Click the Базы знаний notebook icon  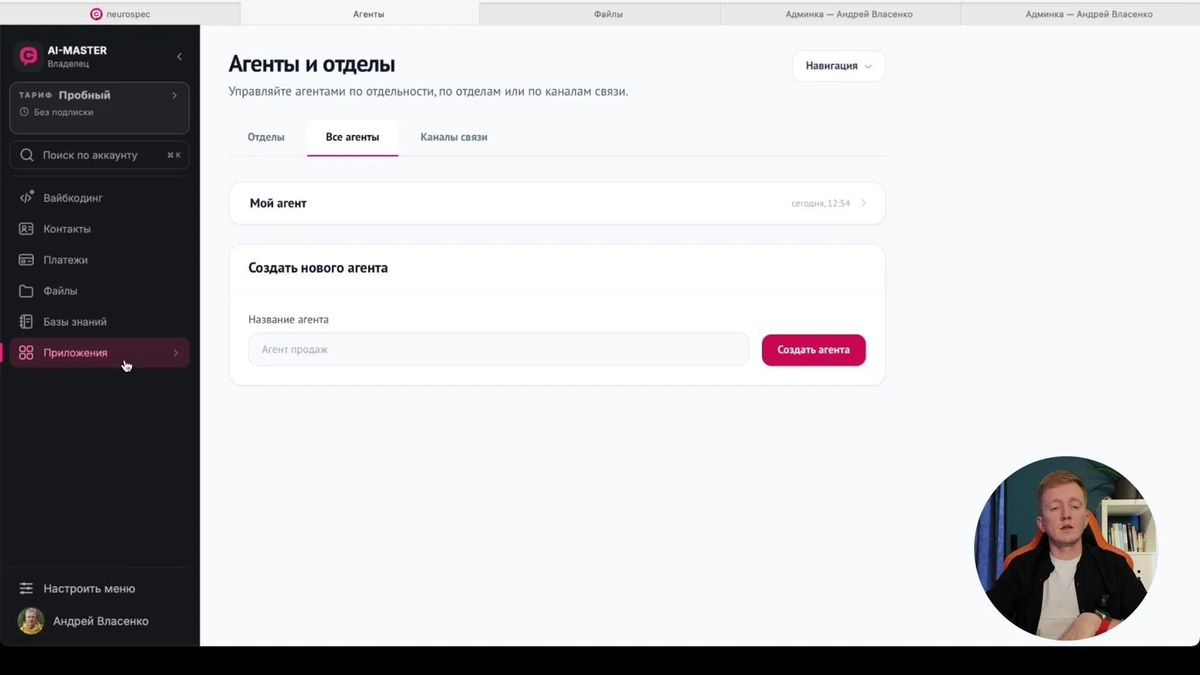coord(27,322)
